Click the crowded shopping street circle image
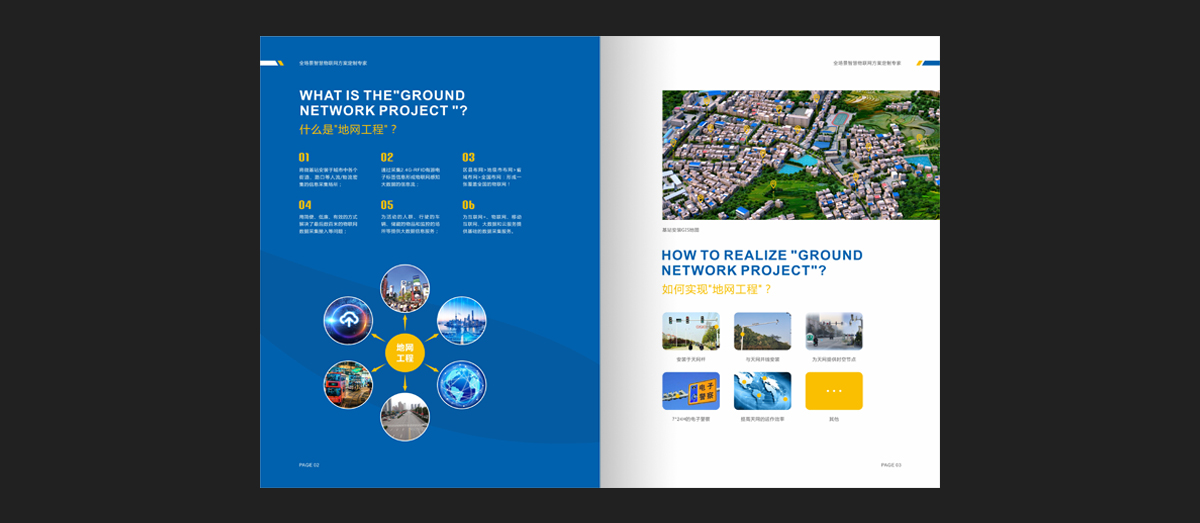 click(x=405, y=289)
